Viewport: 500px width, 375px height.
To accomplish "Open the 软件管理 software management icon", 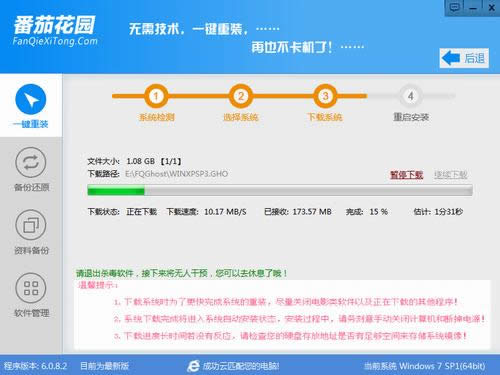I will 31,288.
